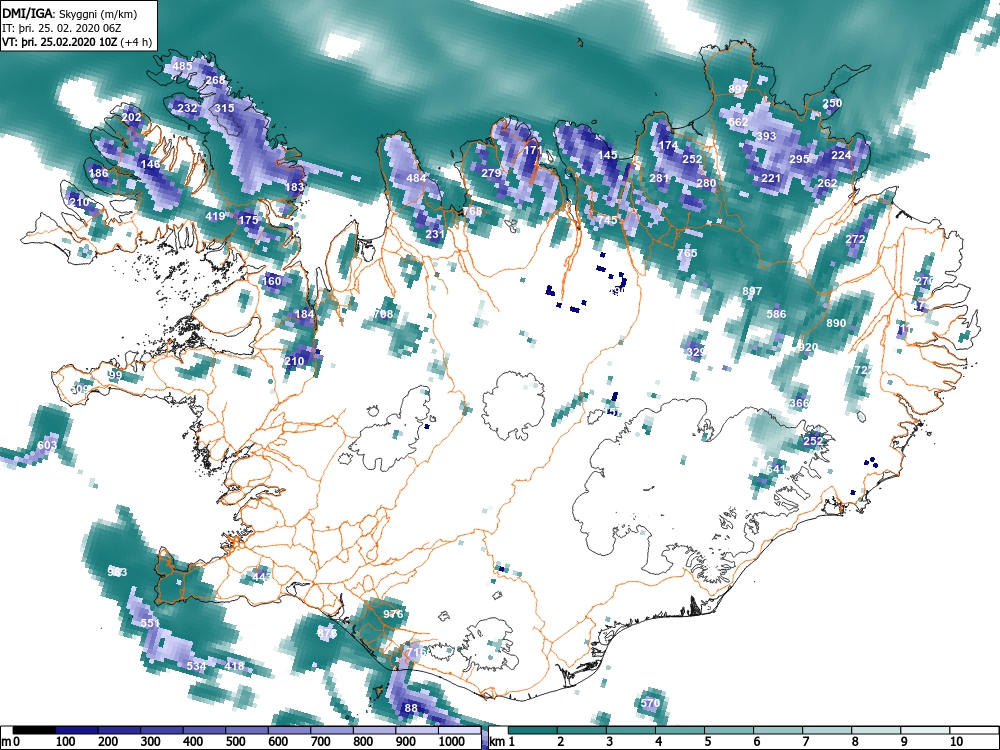Click visibility value 366

798,403
